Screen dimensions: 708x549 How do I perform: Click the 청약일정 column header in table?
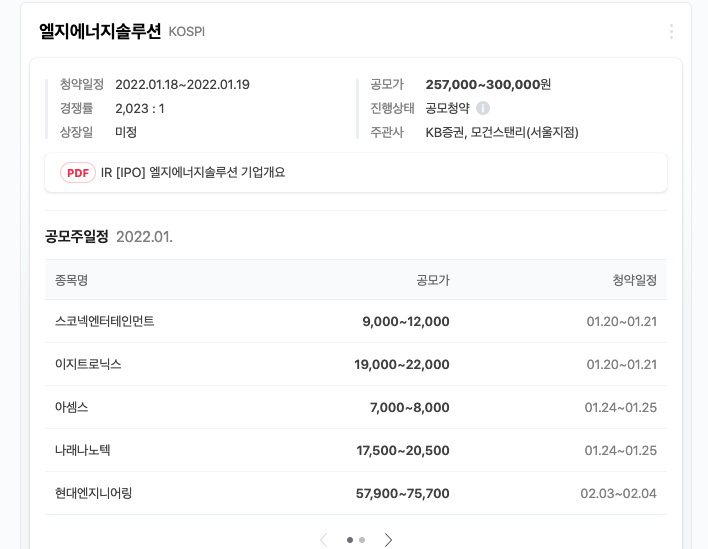point(634,280)
